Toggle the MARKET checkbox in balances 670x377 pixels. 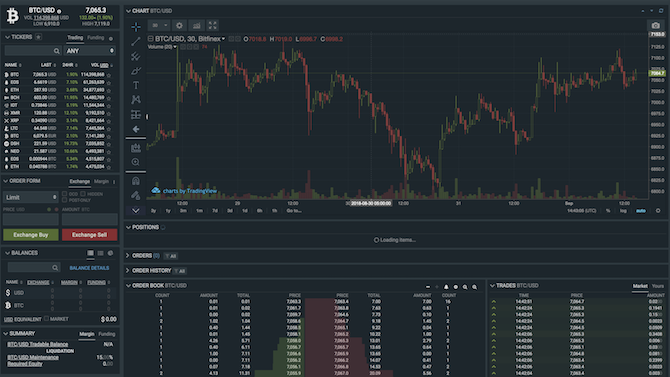46,319
